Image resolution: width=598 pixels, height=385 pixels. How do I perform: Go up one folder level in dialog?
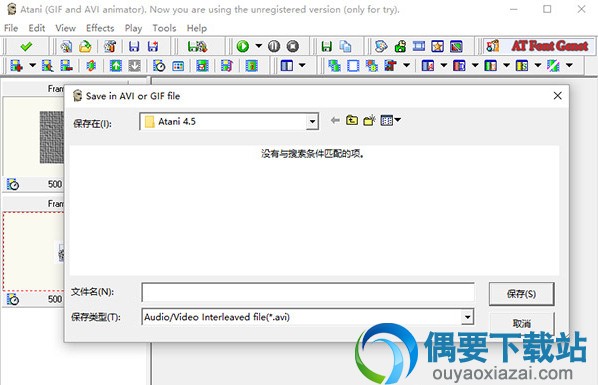352,121
